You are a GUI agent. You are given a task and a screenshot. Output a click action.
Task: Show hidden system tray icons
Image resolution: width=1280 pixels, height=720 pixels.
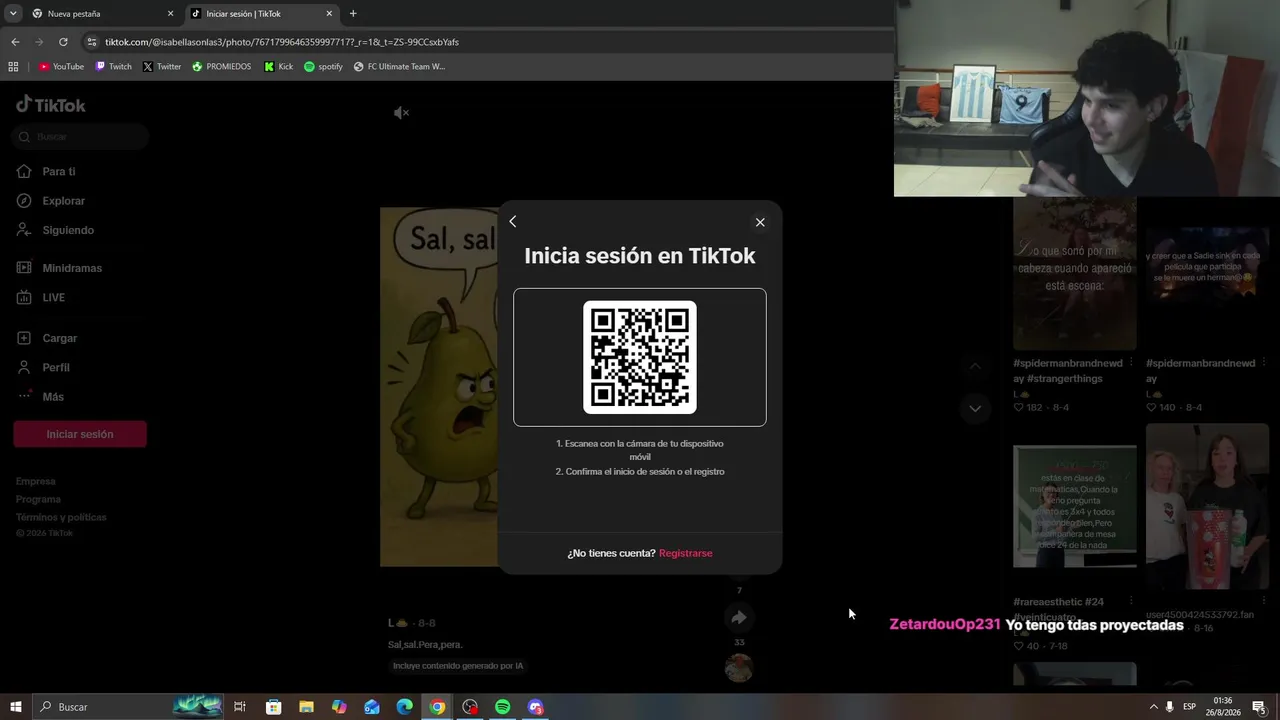[1153, 707]
